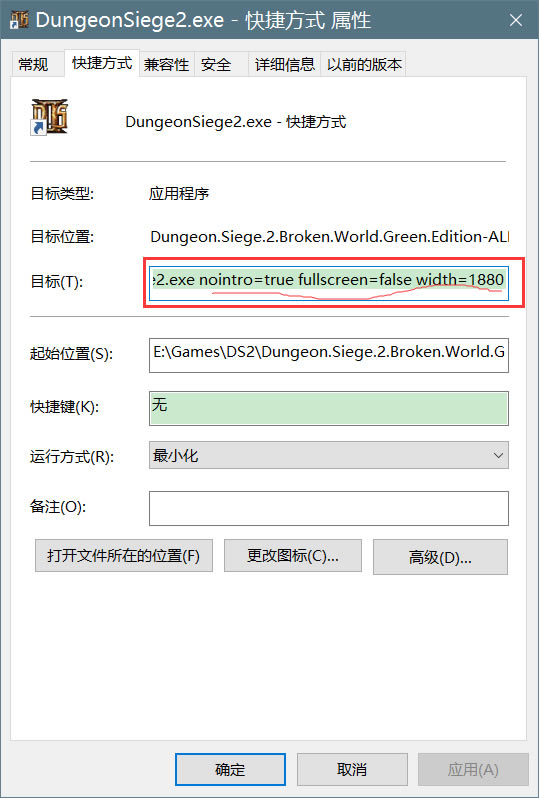Click the DungeonSiege2 shortcut icon
Viewport: 539px width, 798px height.
(x=49, y=118)
